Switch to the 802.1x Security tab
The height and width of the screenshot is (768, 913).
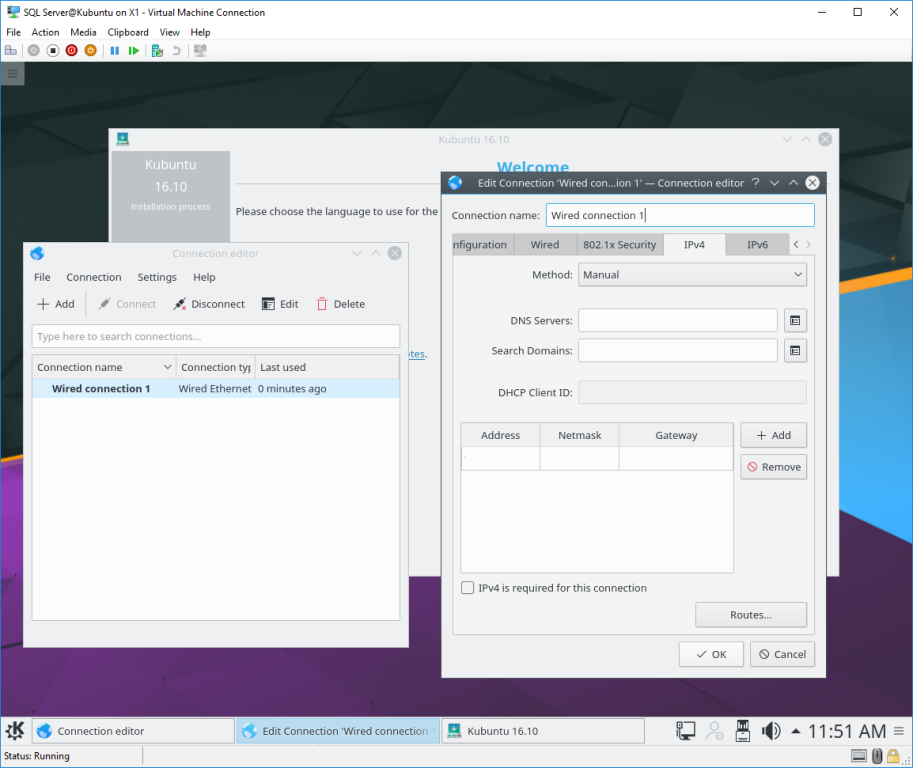coord(620,245)
